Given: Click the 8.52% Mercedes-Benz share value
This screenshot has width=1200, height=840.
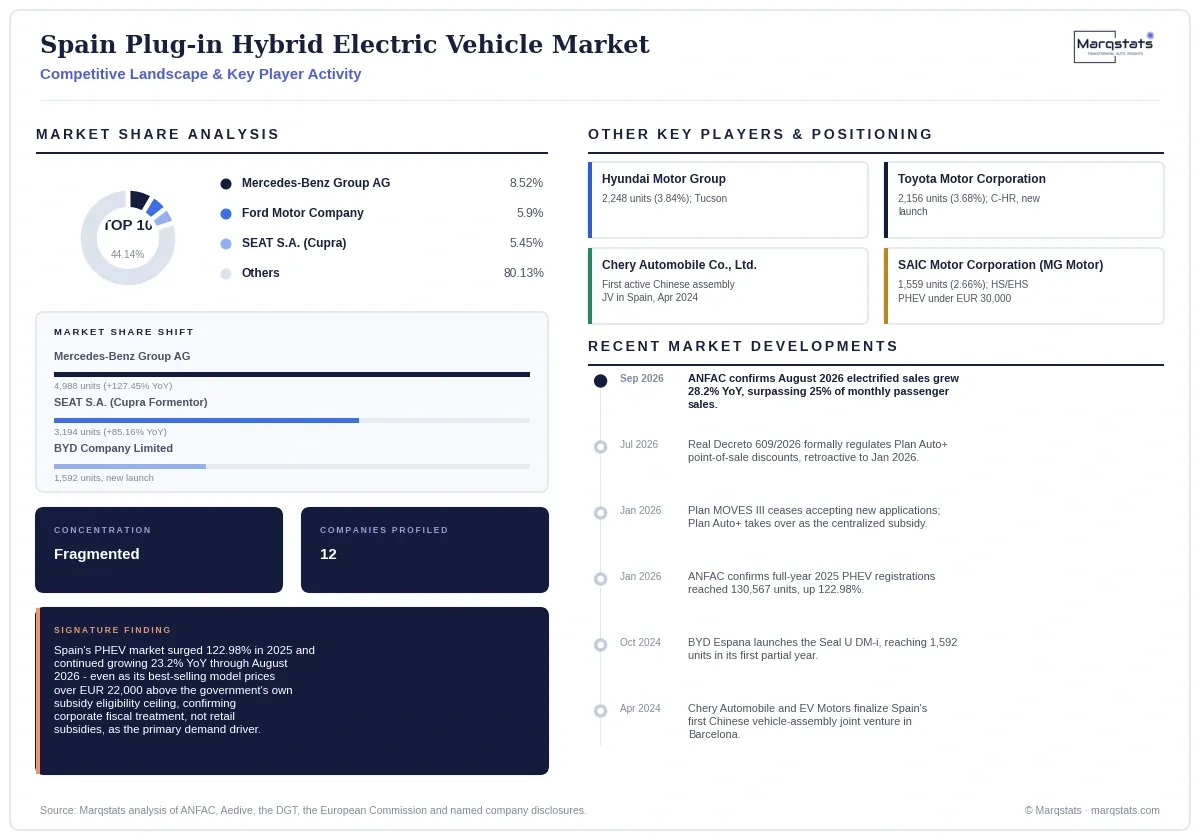Looking at the screenshot, I should click(x=526, y=183).
